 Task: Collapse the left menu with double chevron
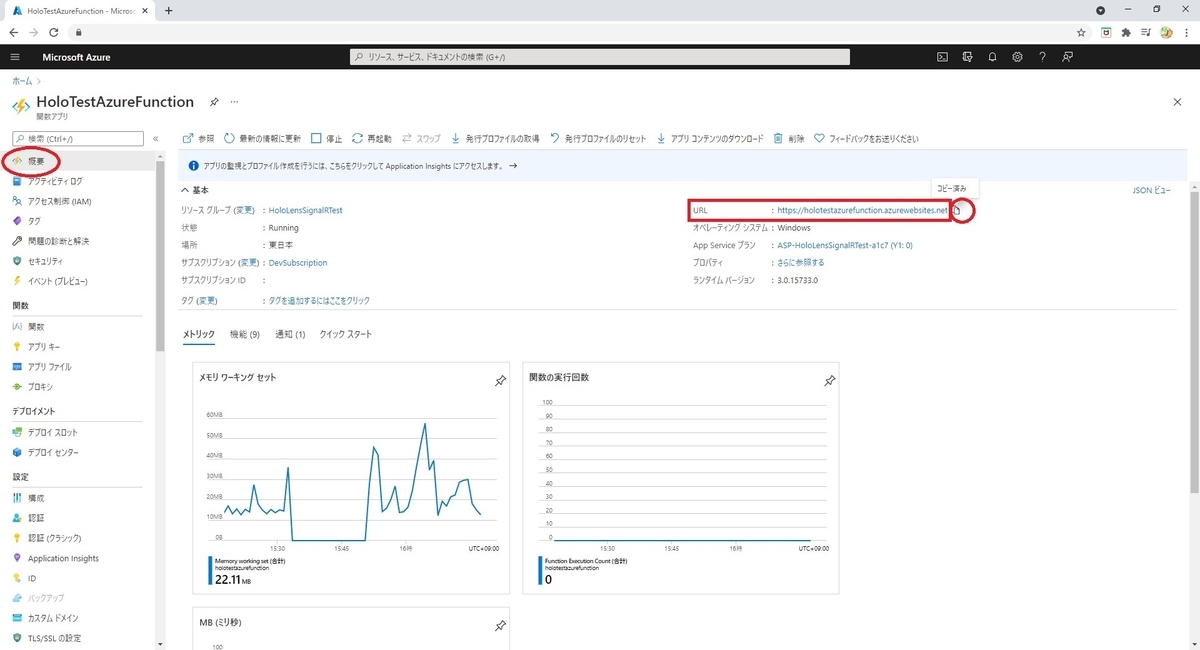155,139
